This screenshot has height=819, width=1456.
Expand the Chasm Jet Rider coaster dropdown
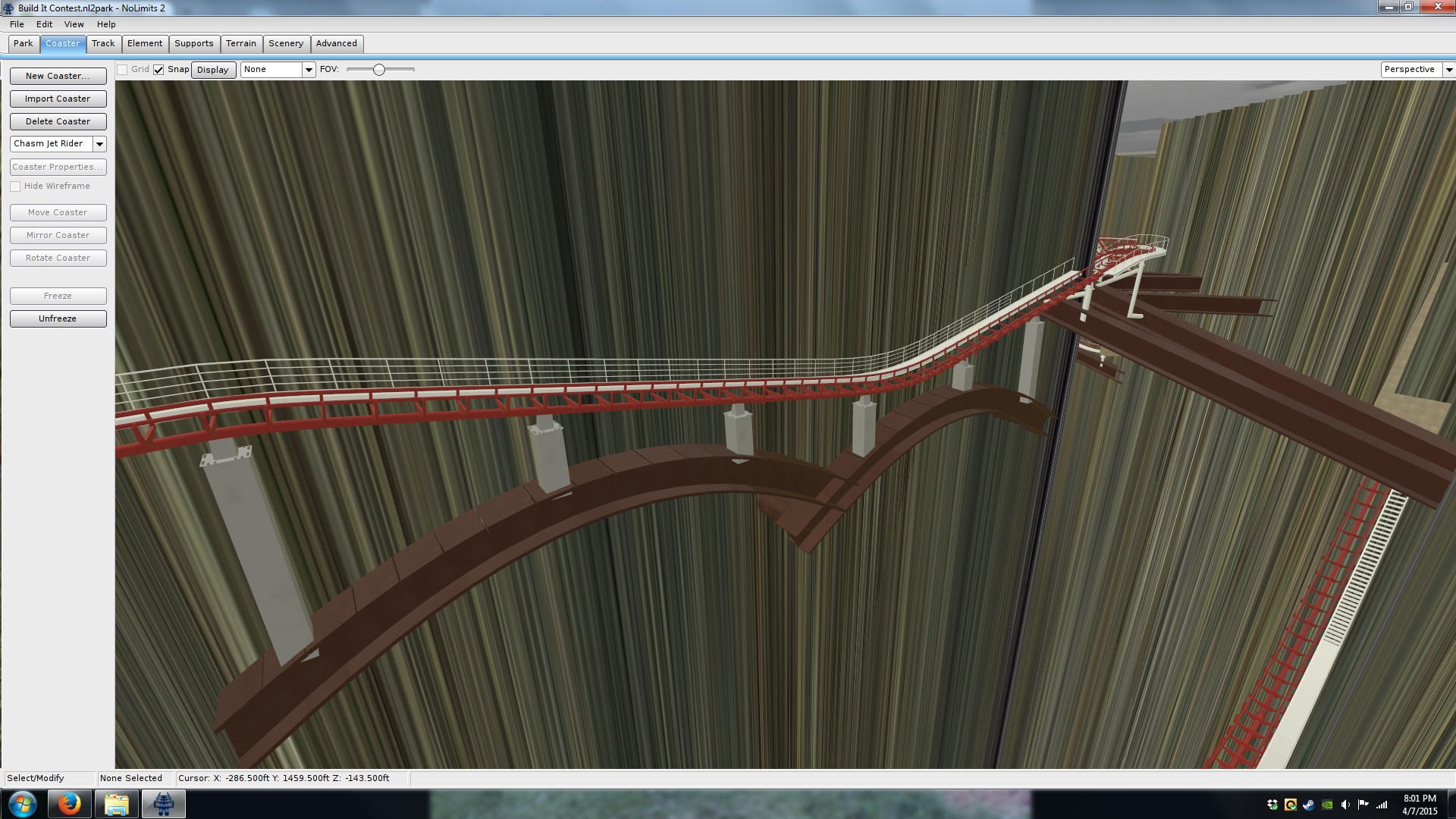coord(99,144)
